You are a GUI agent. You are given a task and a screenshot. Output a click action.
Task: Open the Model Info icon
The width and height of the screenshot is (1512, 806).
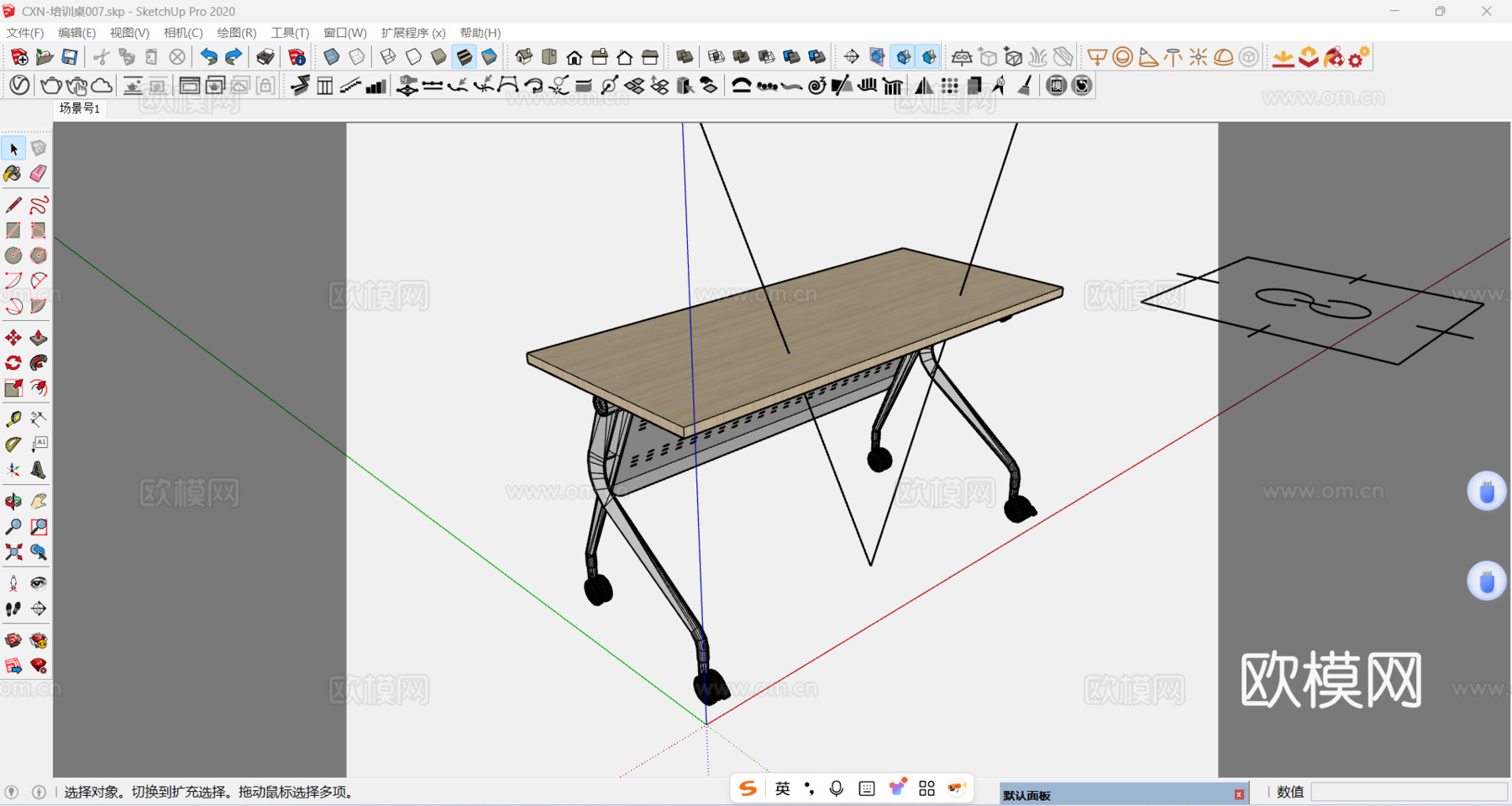pos(297,57)
